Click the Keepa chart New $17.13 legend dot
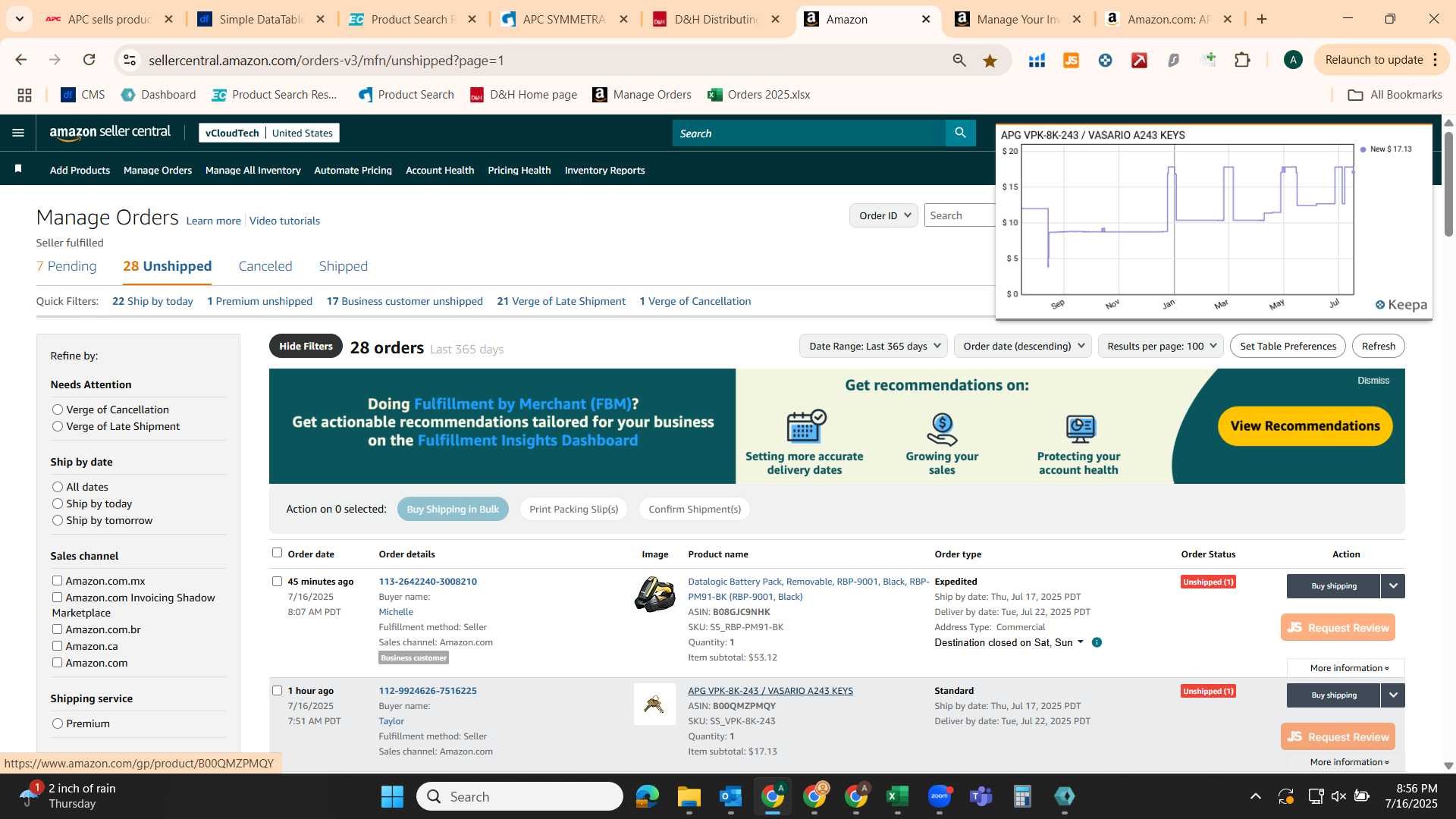Viewport: 1456px width, 819px height. coord(1363,149)
